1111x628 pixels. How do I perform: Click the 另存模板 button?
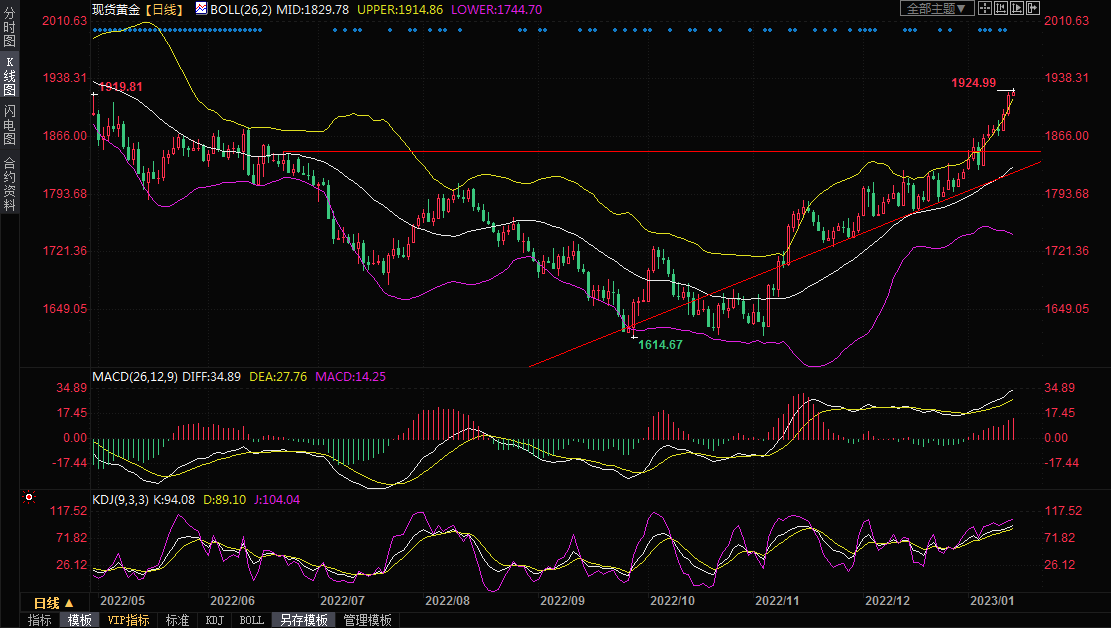(x=303, y=620)
